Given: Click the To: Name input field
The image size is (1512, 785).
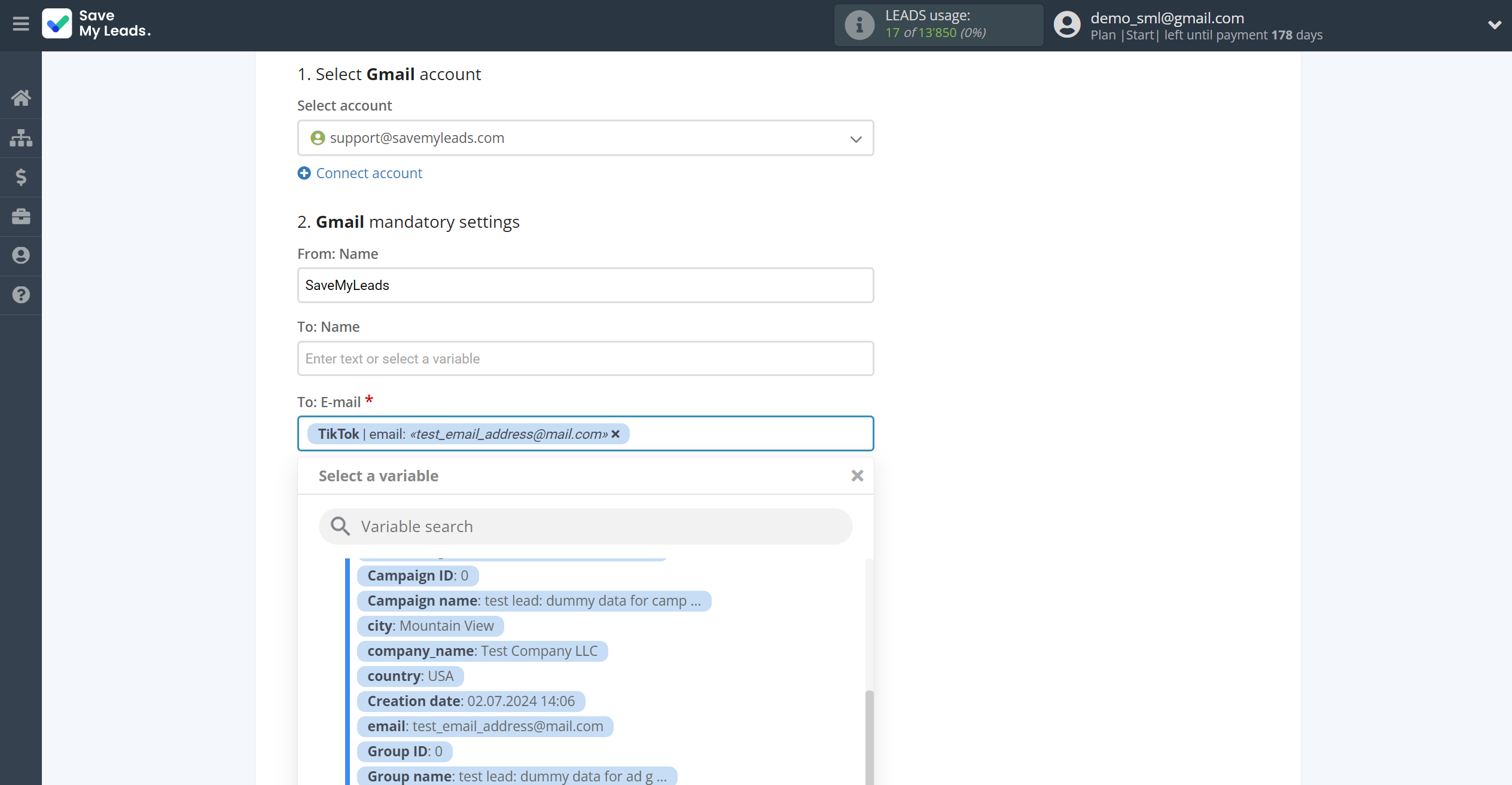Looking at the screenshot, I should coord(586,359).
